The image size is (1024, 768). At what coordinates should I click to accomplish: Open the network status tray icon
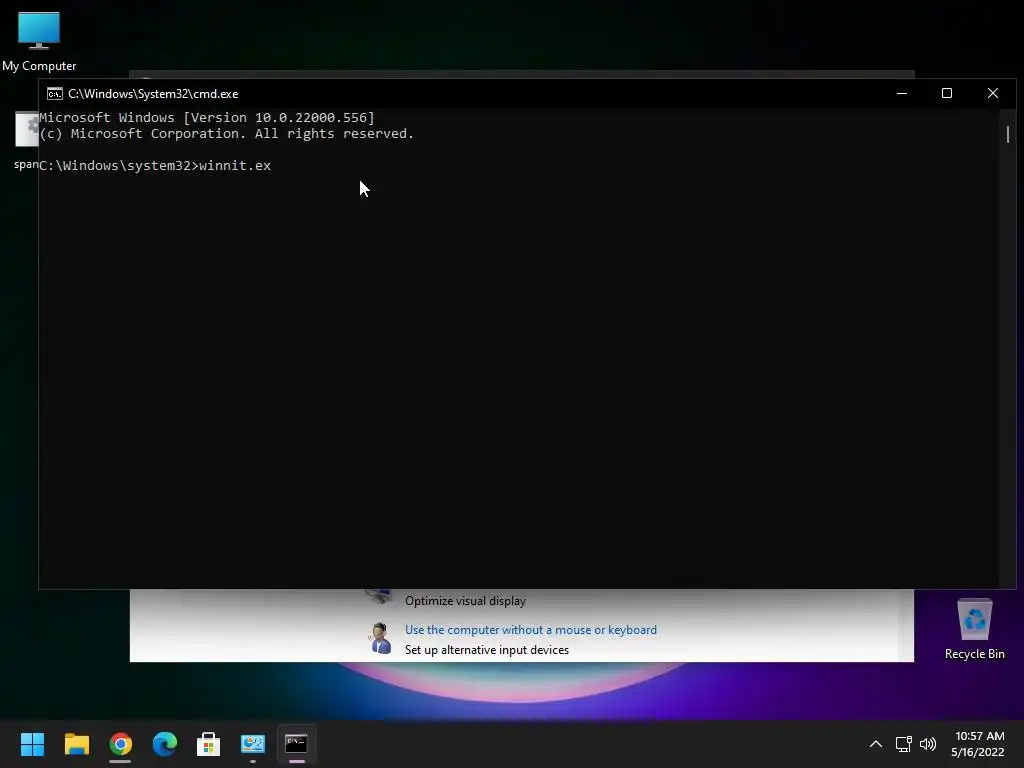[903, 744]
